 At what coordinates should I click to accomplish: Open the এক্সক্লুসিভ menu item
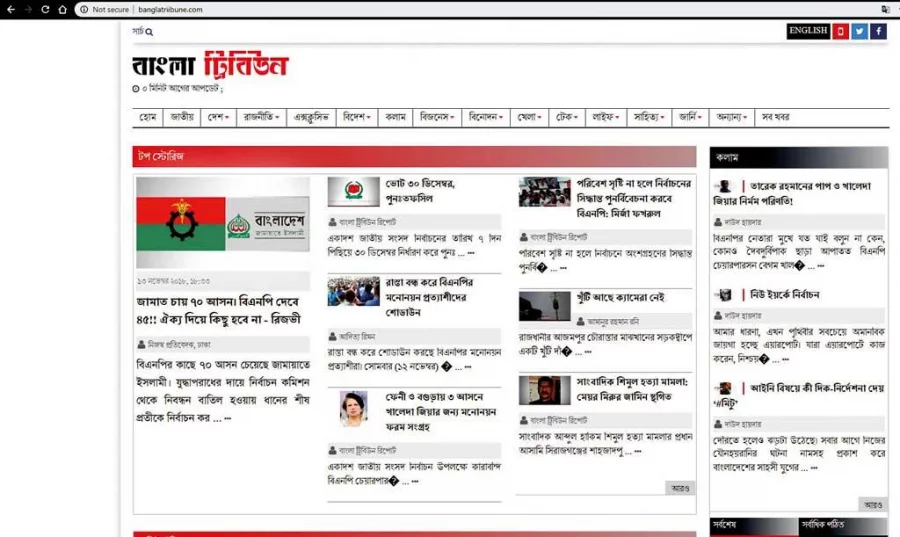pos(311,117)
